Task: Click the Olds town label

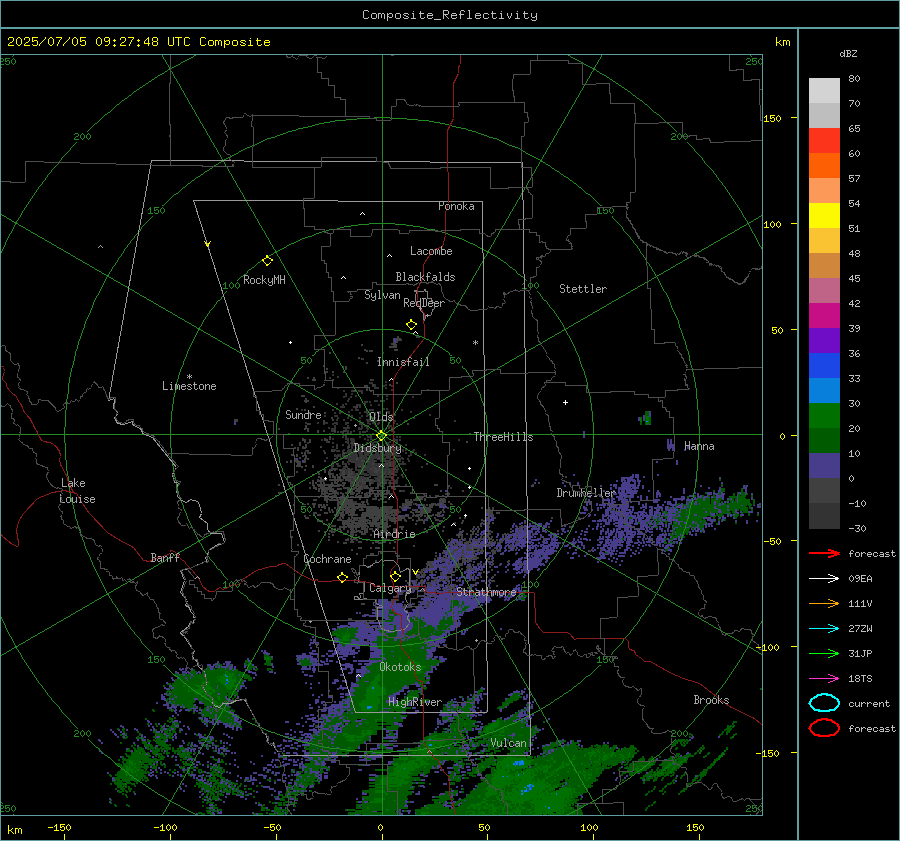Action: 381,416
